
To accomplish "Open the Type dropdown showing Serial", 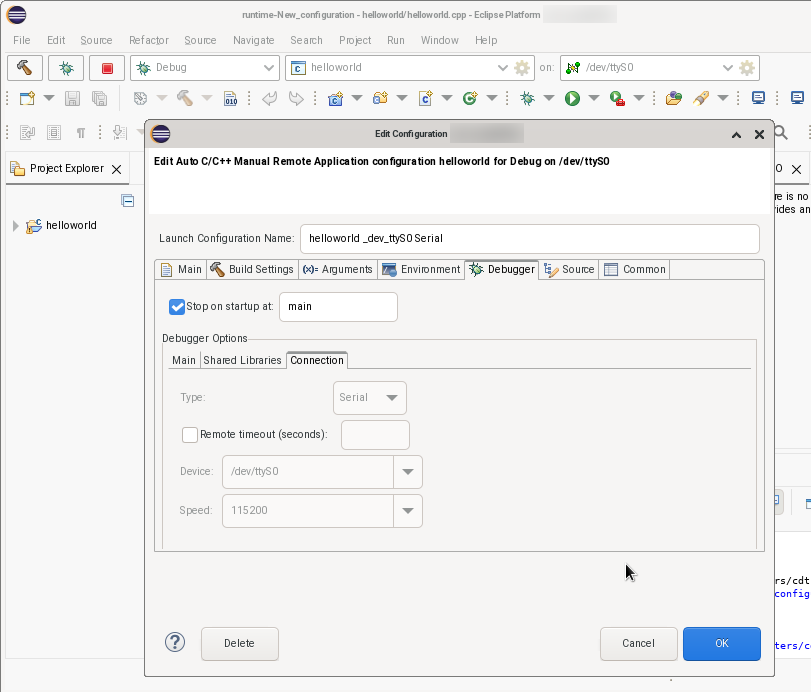I will (369, 397).
